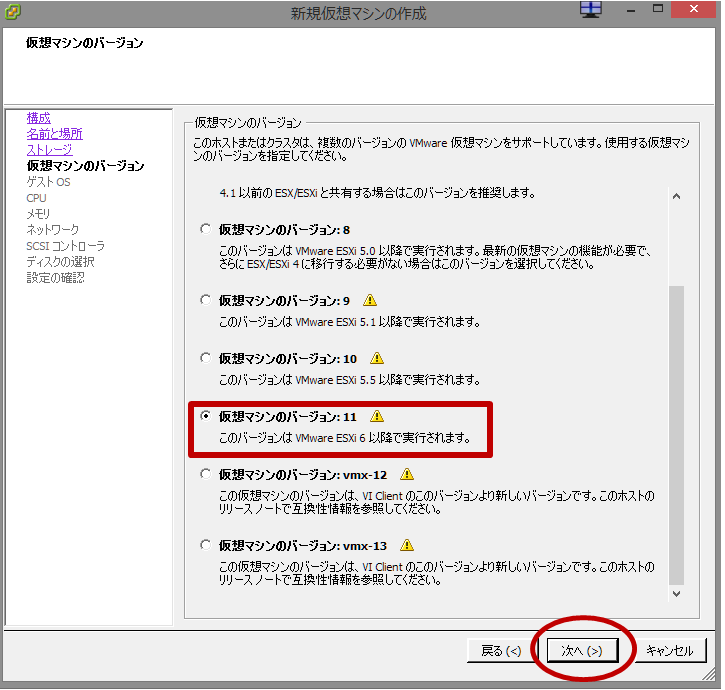The height and width of the screenshot is (690, 725).
Task: Click the scroll up arrow in version list
Action: pos(676,197)
